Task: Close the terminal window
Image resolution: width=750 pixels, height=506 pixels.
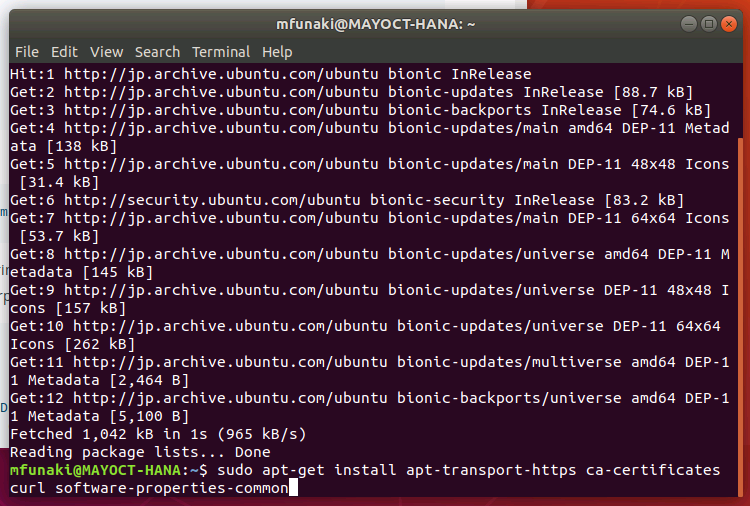Action: click(x=729, y=24)
